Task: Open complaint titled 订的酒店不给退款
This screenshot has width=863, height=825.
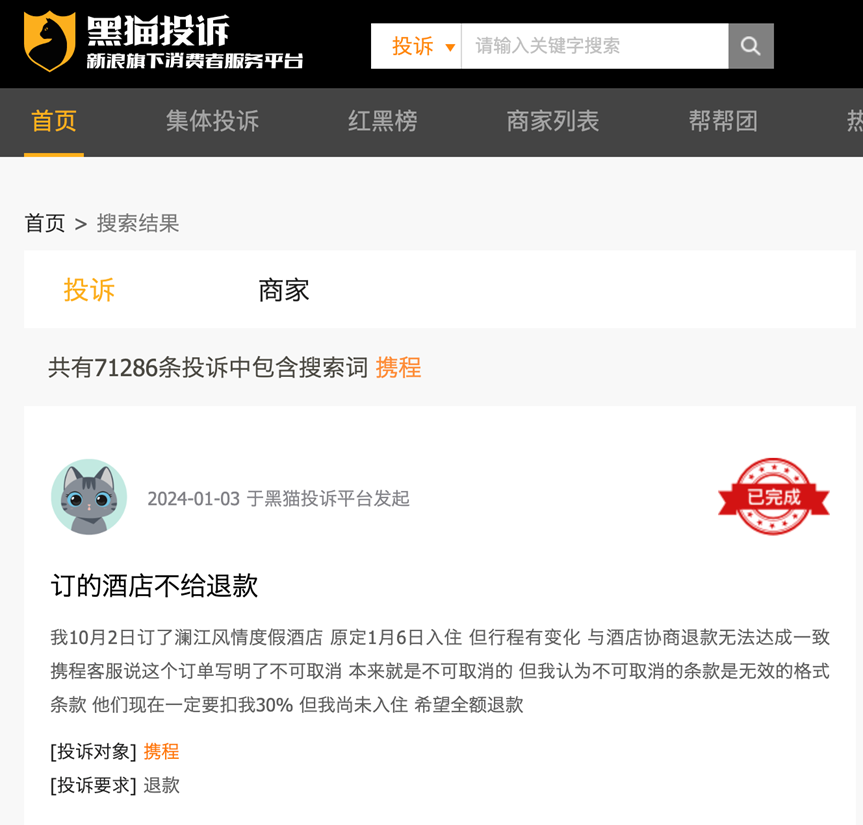Action: (x=154, y=585)
